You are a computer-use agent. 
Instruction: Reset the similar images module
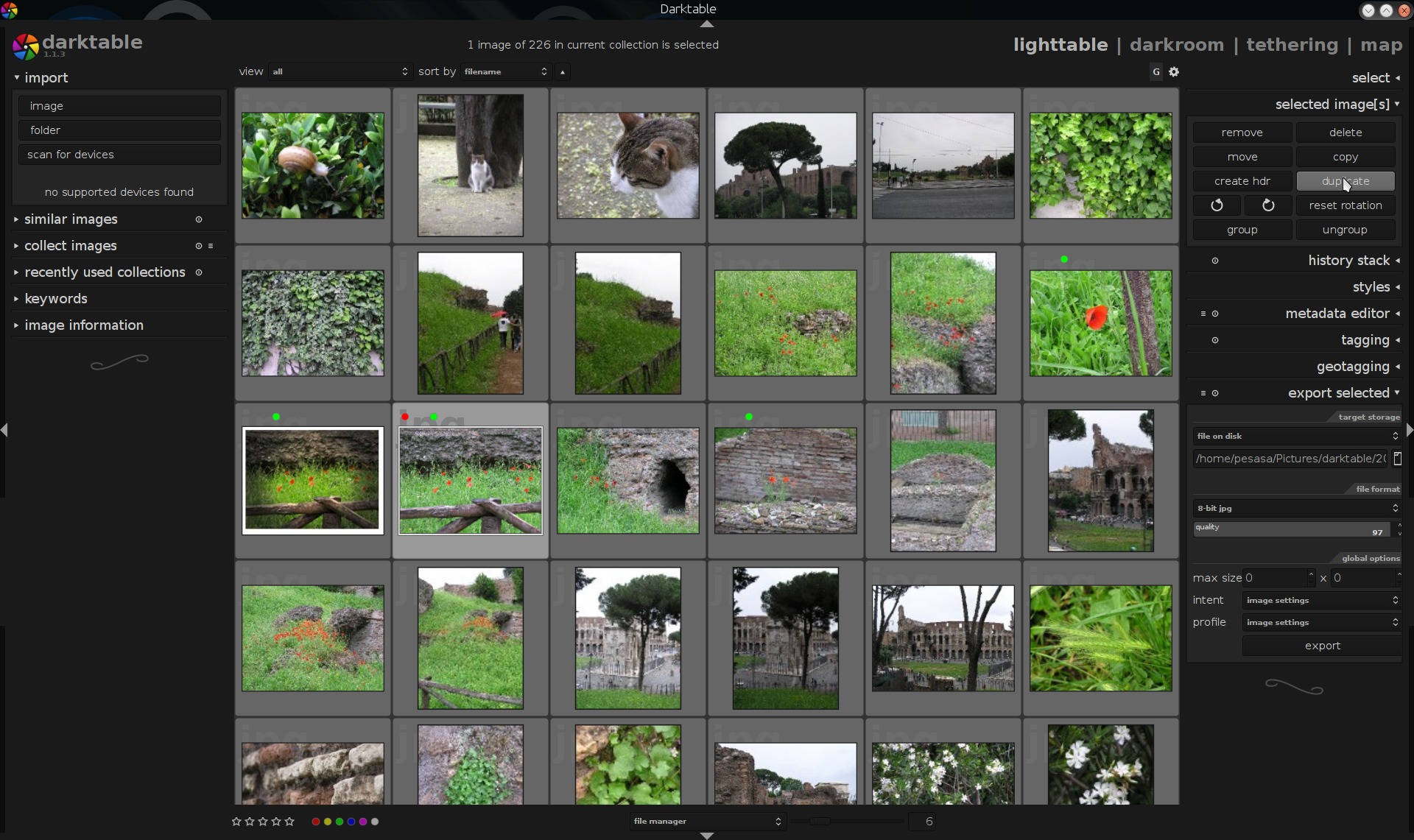coord(199,219)
